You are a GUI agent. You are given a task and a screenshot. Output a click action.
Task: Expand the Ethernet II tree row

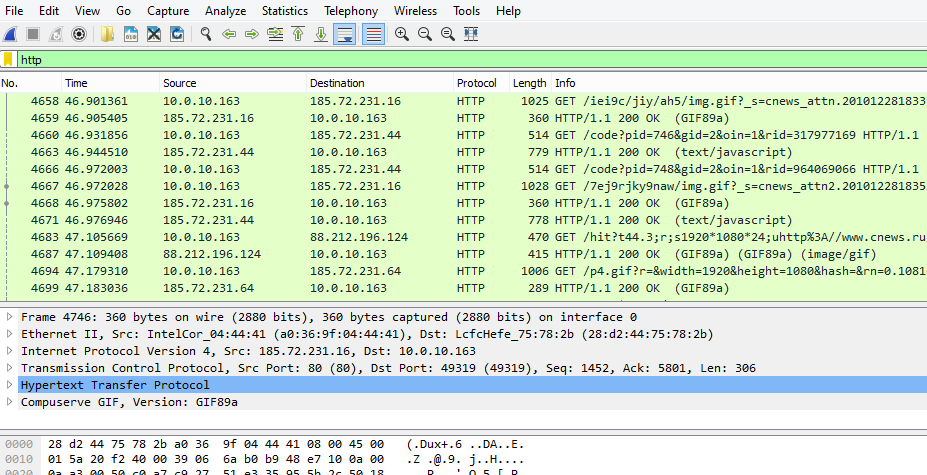coord(10,334)
